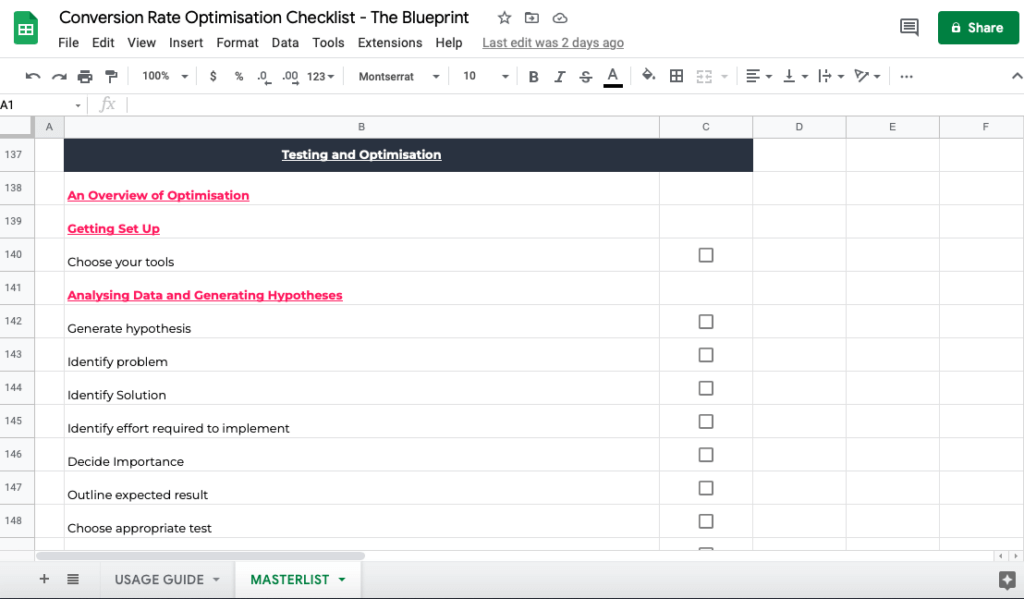The image size is (1024, 599).
Task: Open the Horizontal align dropdown
Action: (759, 76)
